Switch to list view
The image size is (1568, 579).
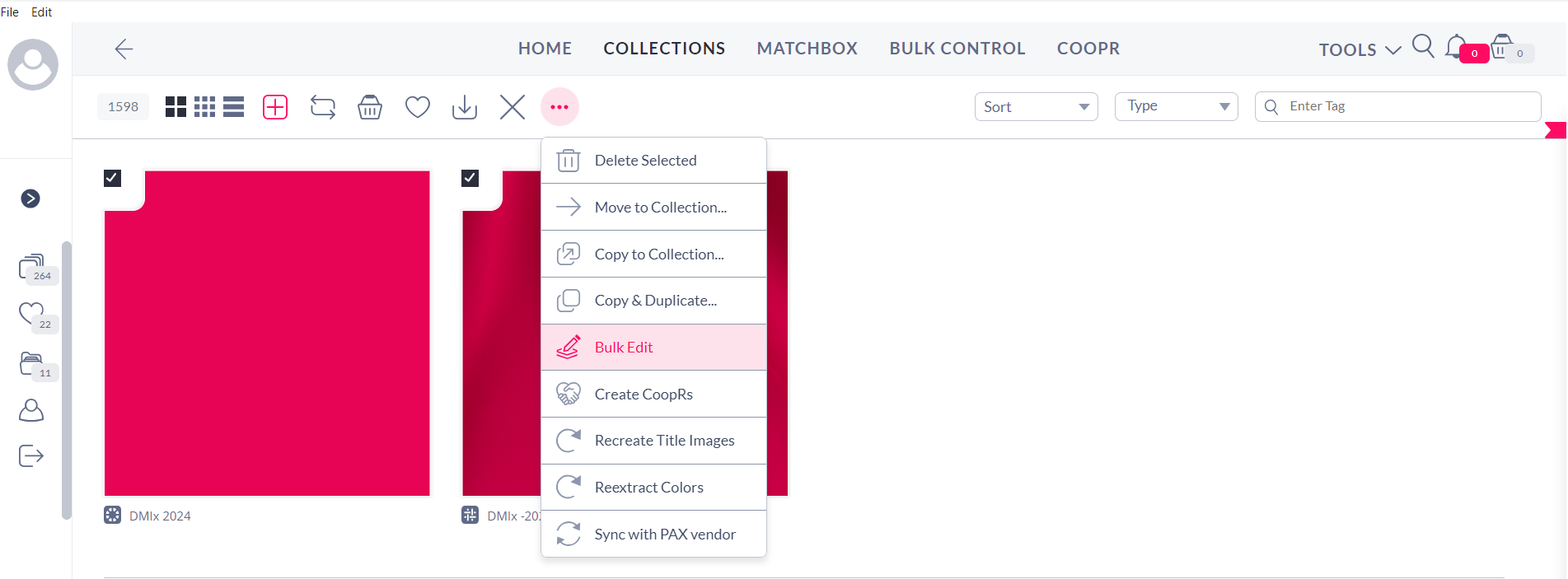pyautogui.click(x=234, y=107)
